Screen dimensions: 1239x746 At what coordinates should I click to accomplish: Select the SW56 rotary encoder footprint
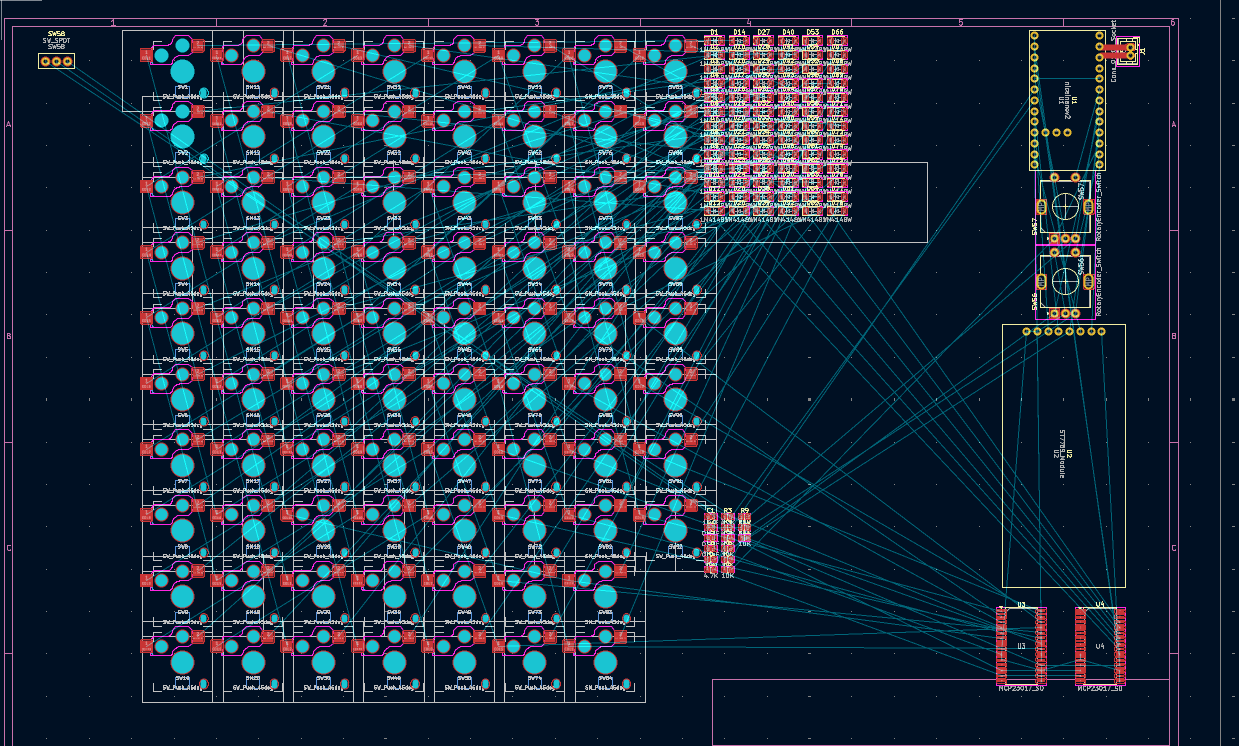(1064, 281)
